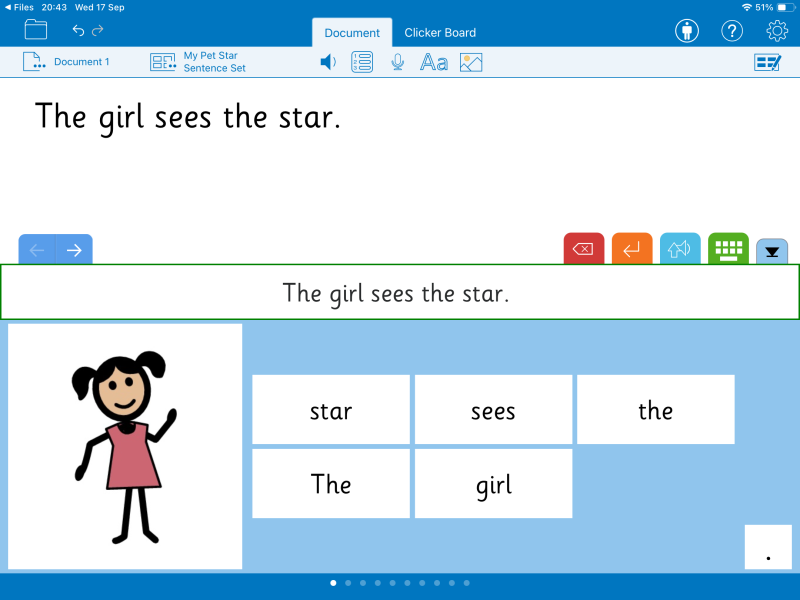Select the Document tab
This screenshot has height=600, width=800.
coord(352,32)
